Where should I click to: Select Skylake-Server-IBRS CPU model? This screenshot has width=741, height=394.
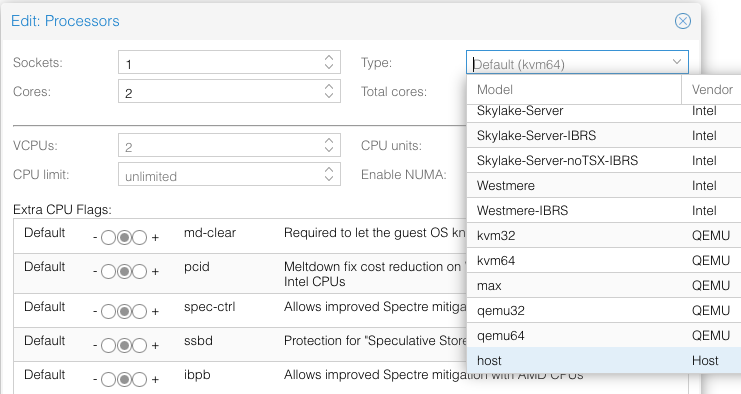tap(604, 136)
